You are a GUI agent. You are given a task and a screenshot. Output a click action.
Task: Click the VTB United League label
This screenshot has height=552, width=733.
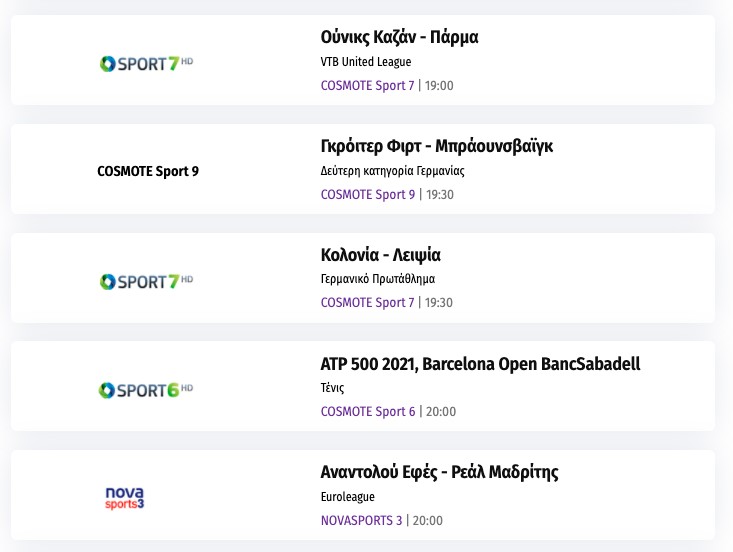coord(366,62)
